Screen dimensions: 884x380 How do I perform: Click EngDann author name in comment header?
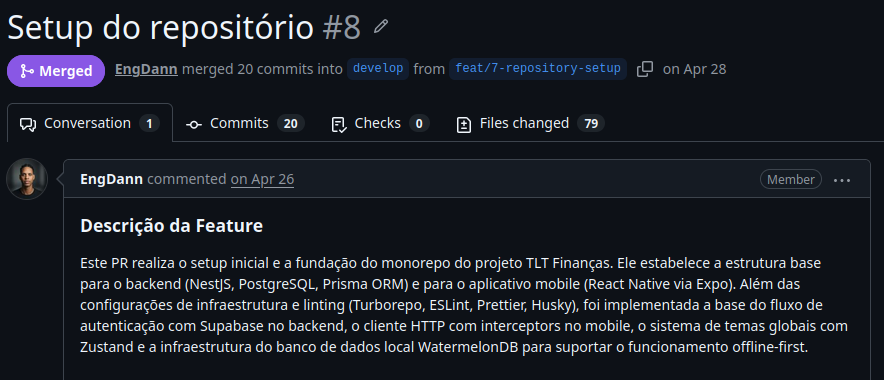pyautogui.click(x=112, y=179)
